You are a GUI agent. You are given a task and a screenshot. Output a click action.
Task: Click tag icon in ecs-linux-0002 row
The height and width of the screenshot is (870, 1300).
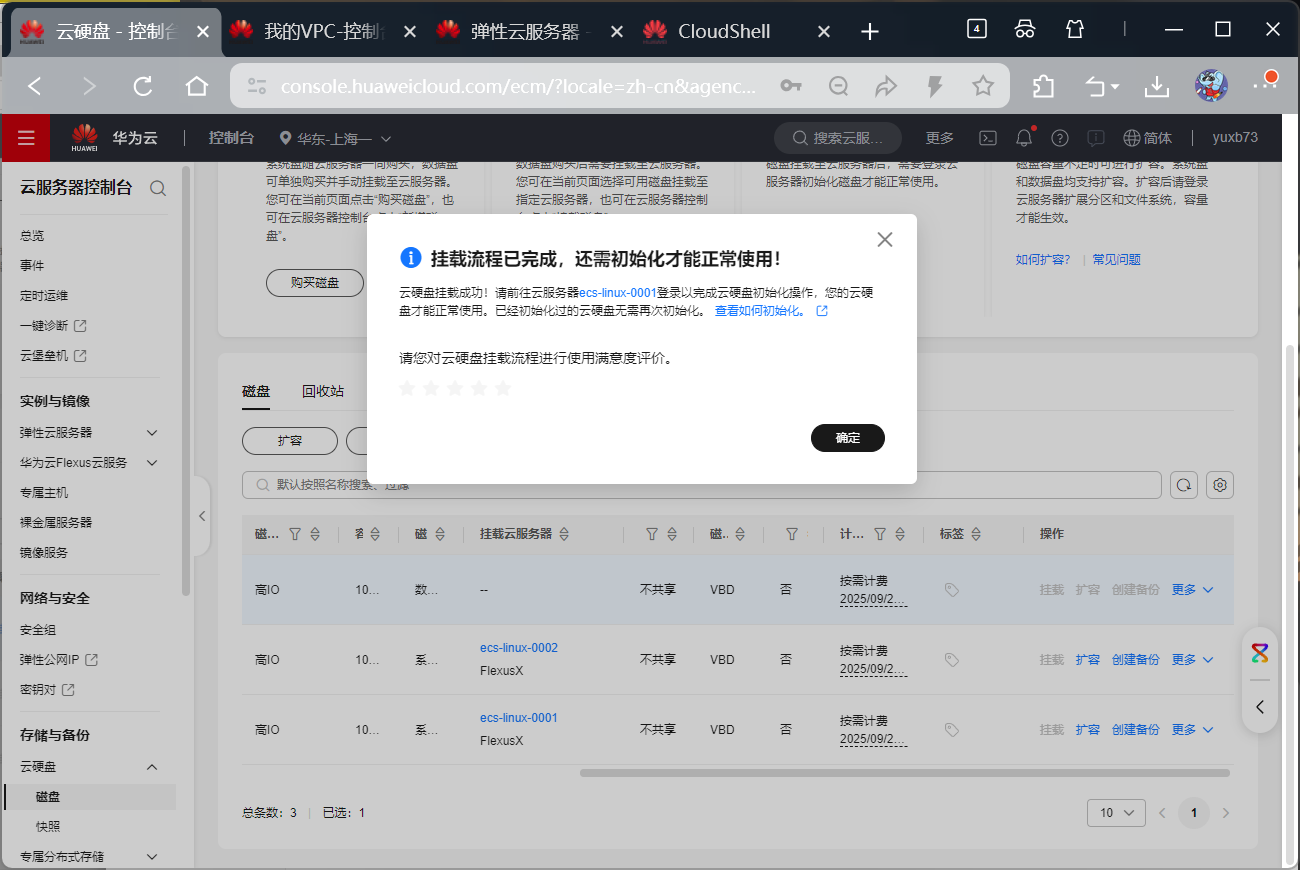pos(951,660)
